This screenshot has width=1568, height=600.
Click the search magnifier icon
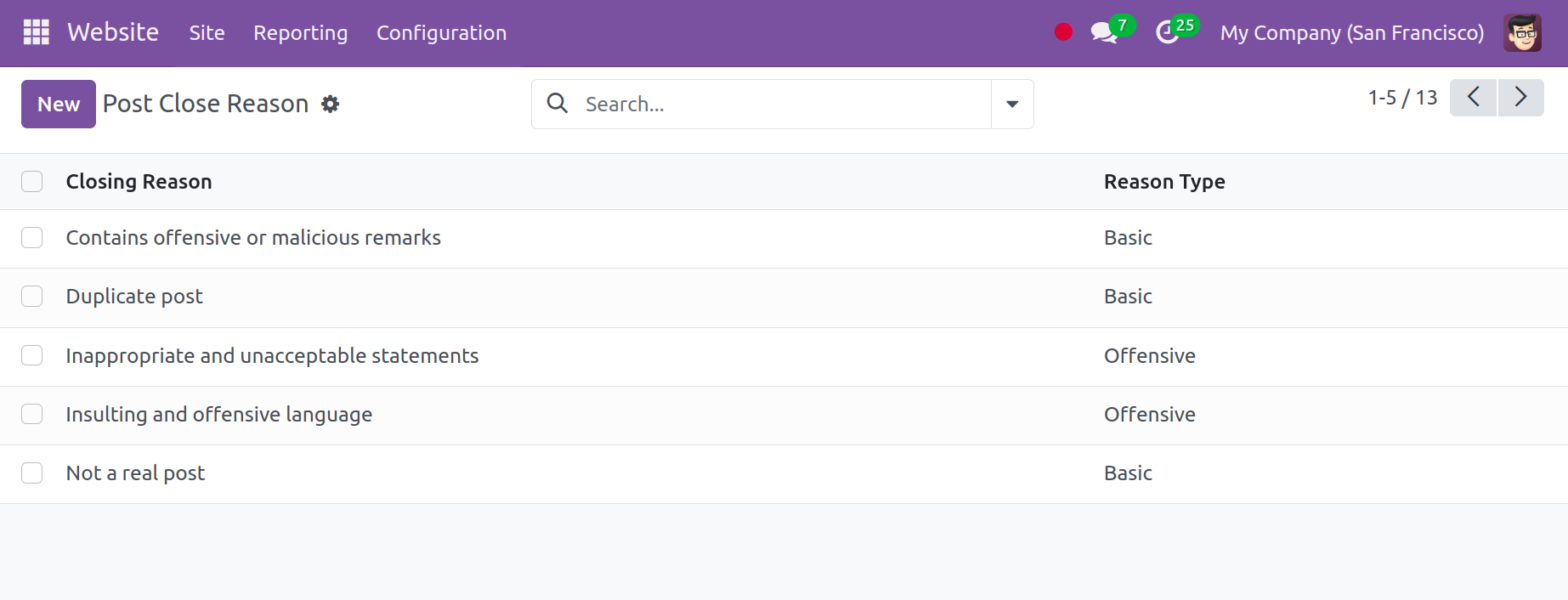558,104
